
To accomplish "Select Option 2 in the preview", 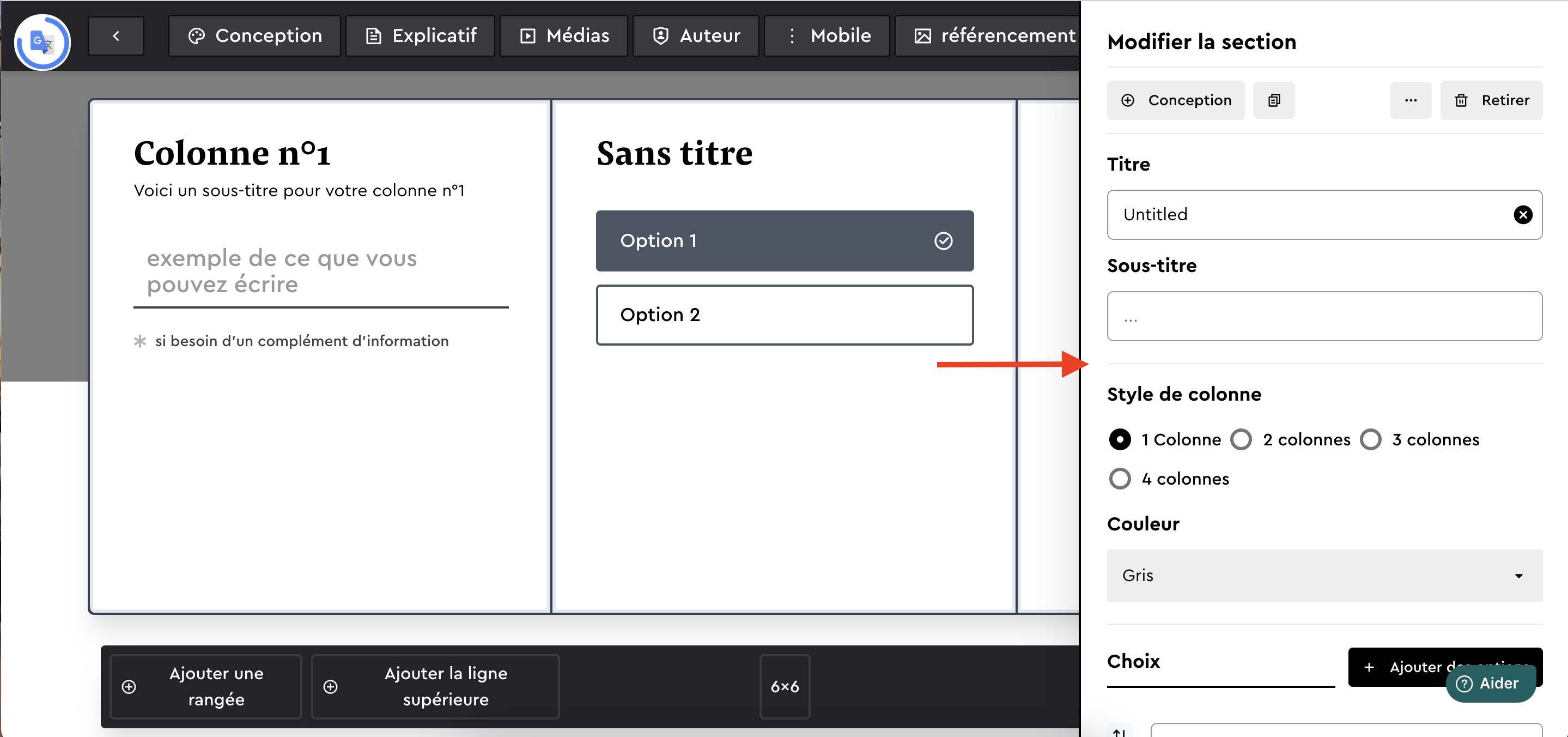I will 784,315.
